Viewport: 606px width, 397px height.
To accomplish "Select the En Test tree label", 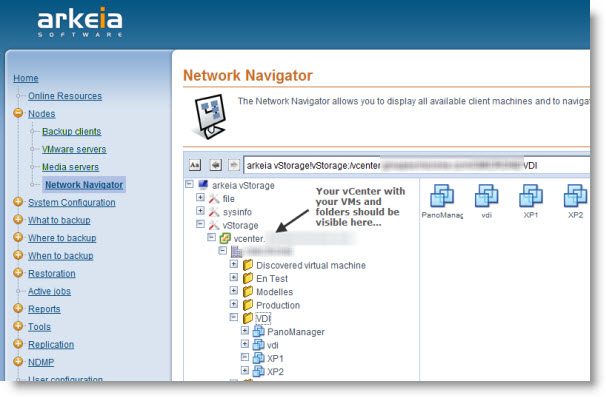I will point(272,279).
